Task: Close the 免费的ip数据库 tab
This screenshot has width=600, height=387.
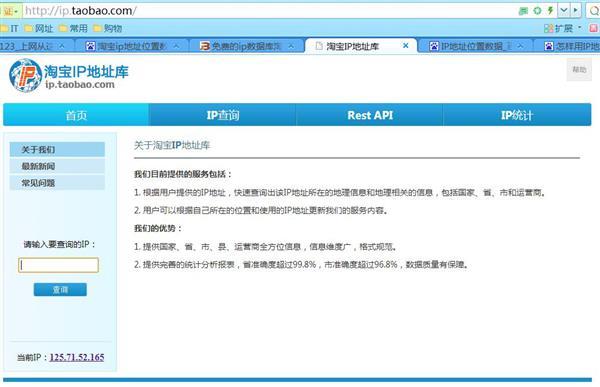Action: click(x=291, y=46)
